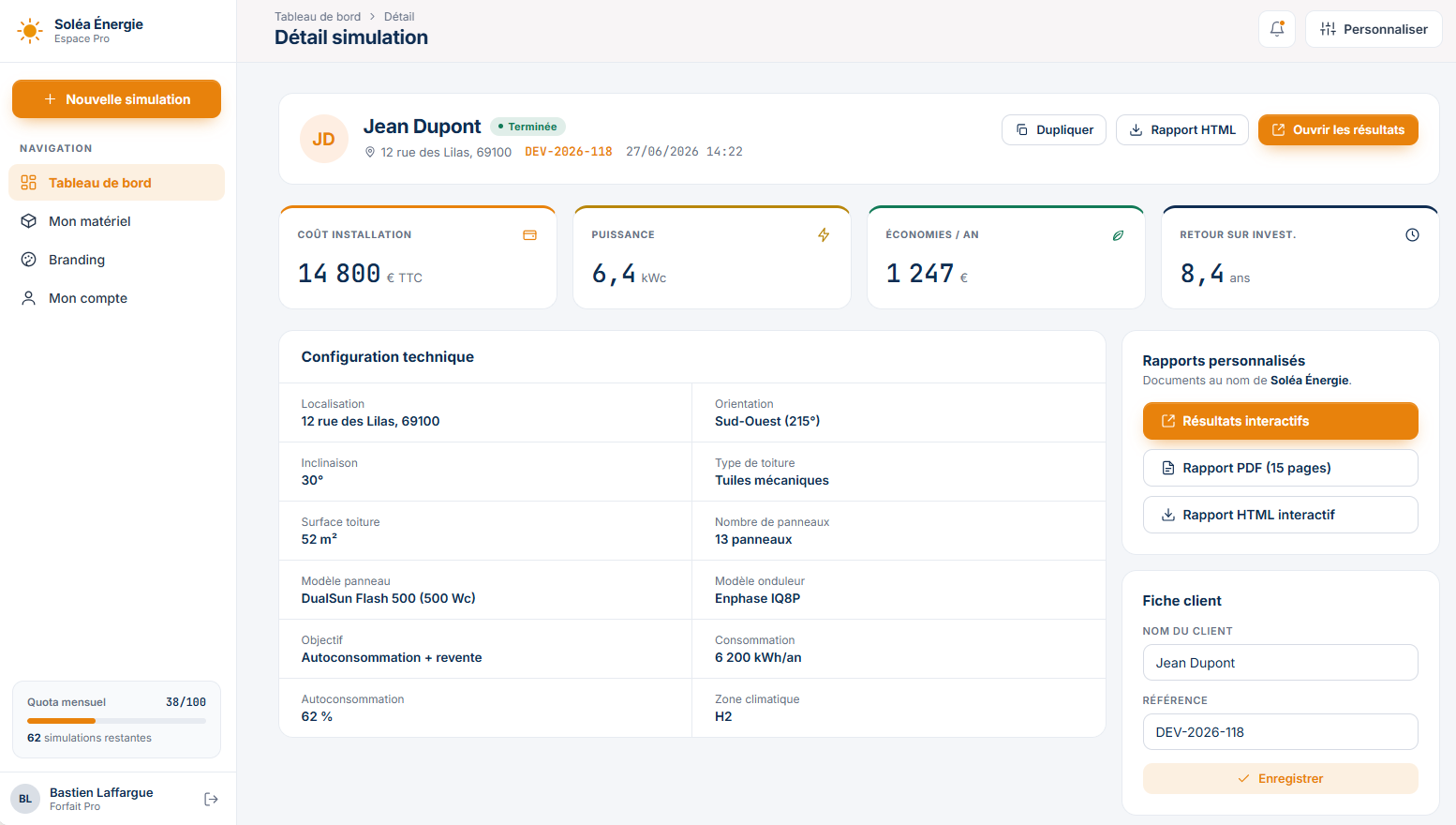Screen dimensions: 1456x825
Task: Click the Mon matériel box icon
Action: tap(29, 221)
